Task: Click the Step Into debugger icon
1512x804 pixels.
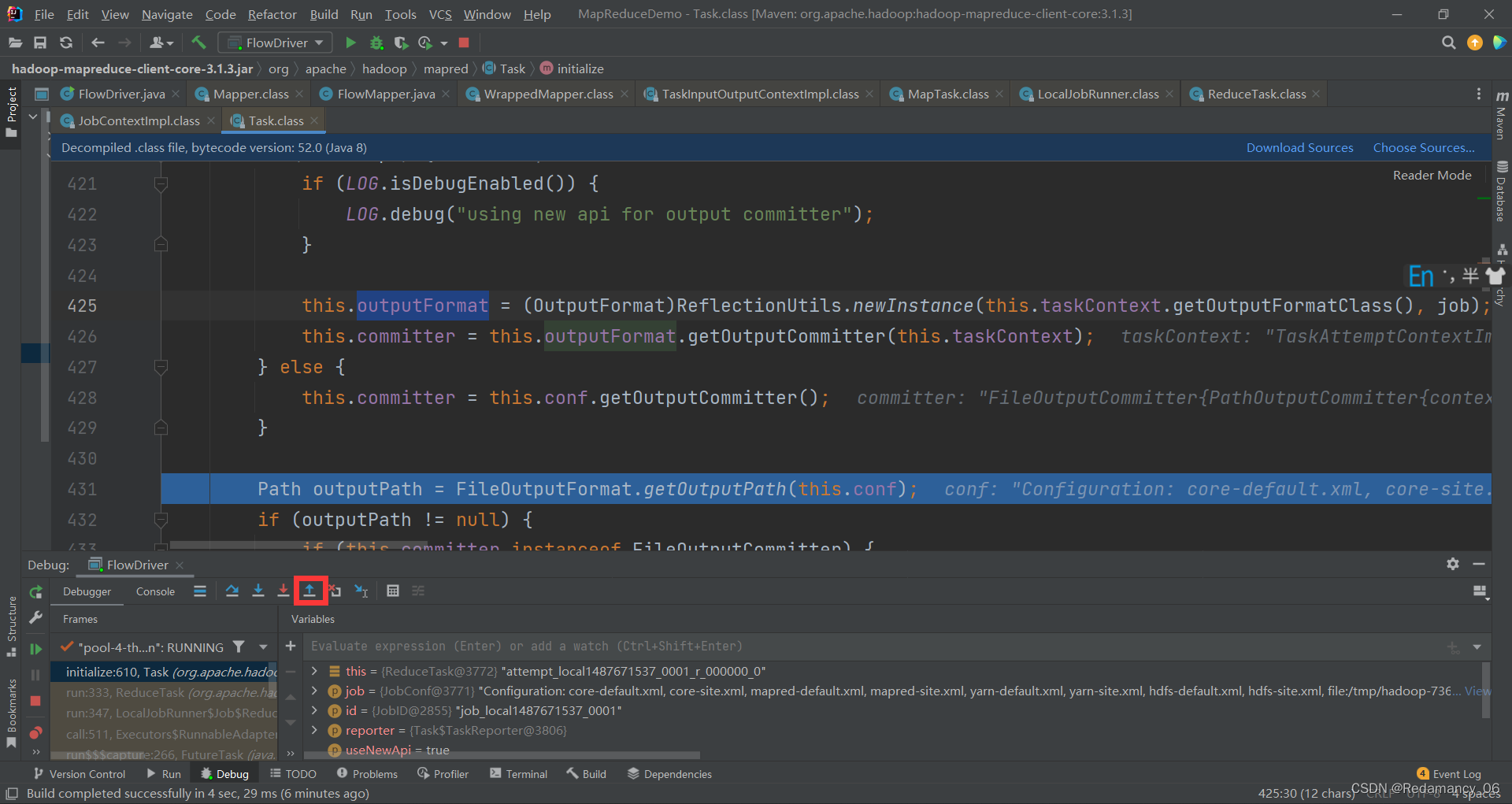Action: tap(258, 591)
